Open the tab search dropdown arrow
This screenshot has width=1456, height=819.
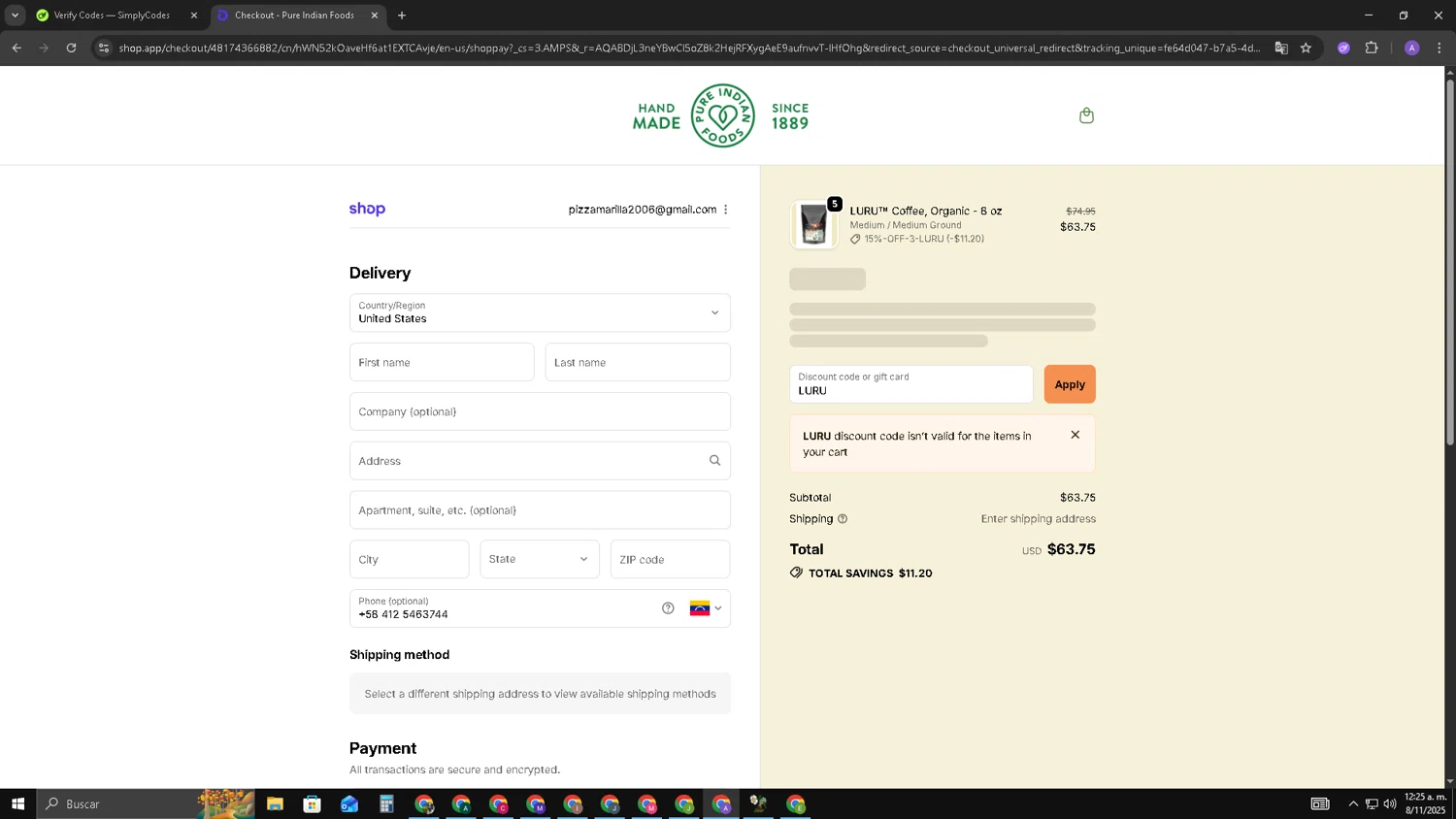point(15,15)
